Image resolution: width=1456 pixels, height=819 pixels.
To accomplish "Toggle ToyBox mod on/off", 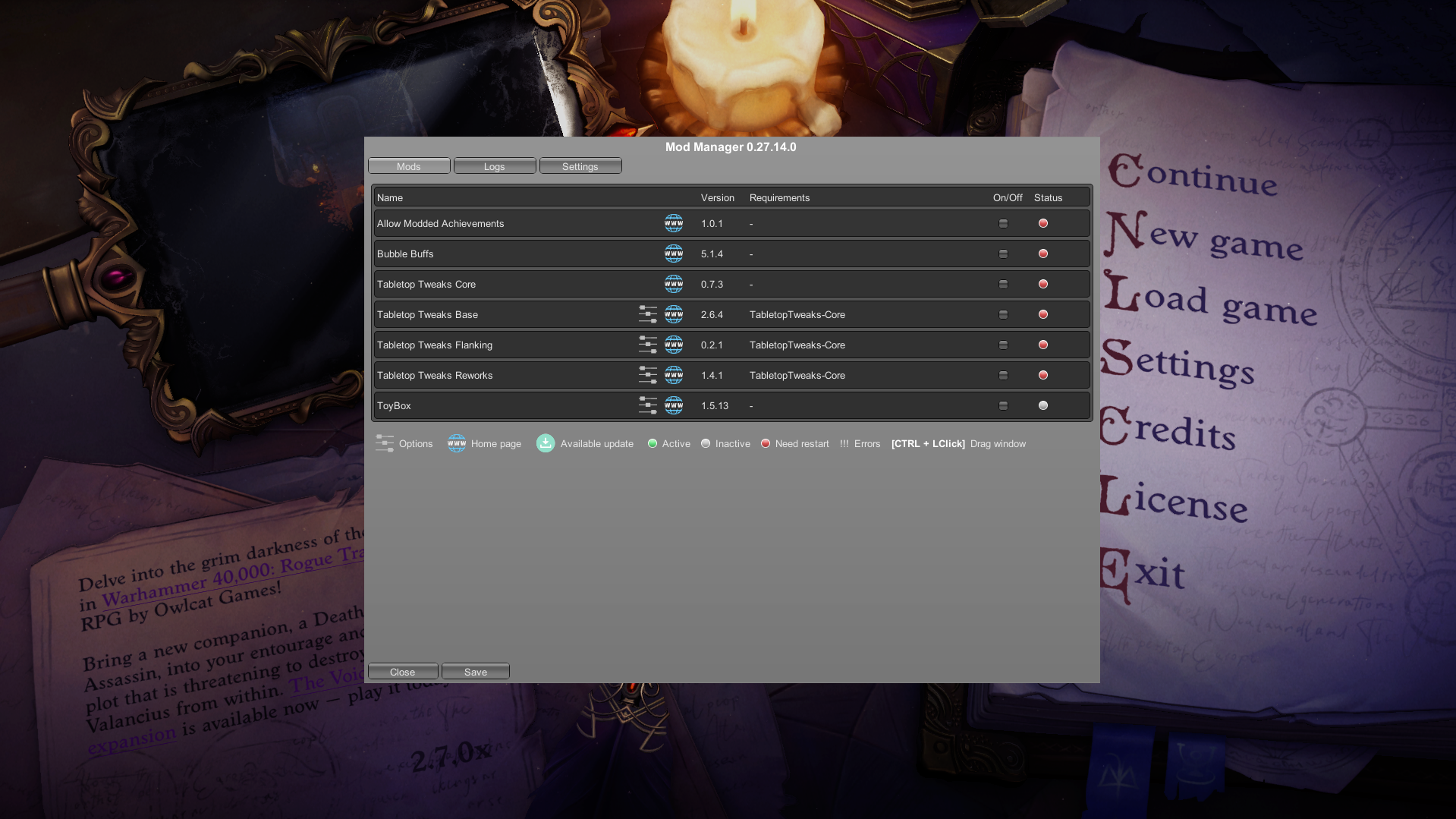I will tap(1003, 406).
